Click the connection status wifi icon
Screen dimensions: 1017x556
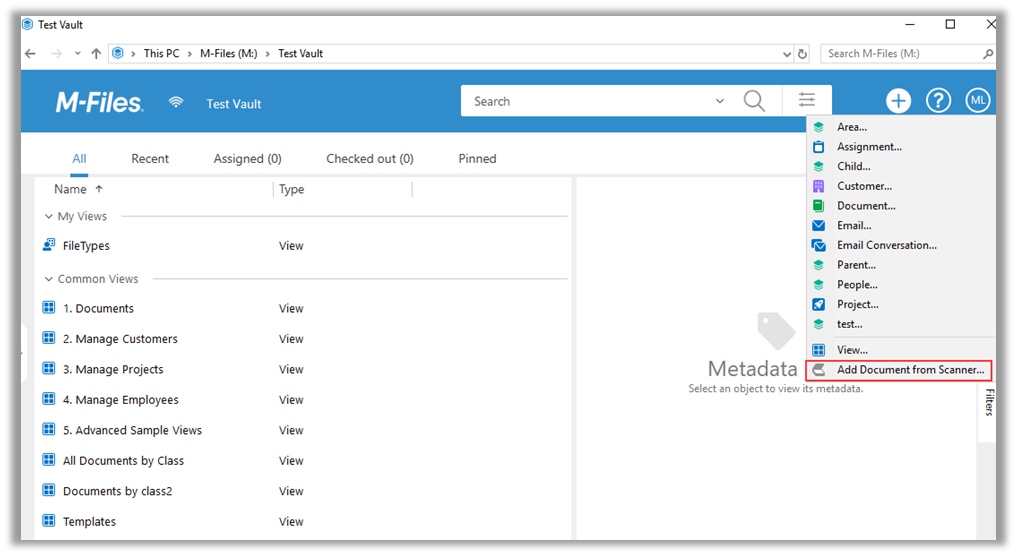point(176,102)
